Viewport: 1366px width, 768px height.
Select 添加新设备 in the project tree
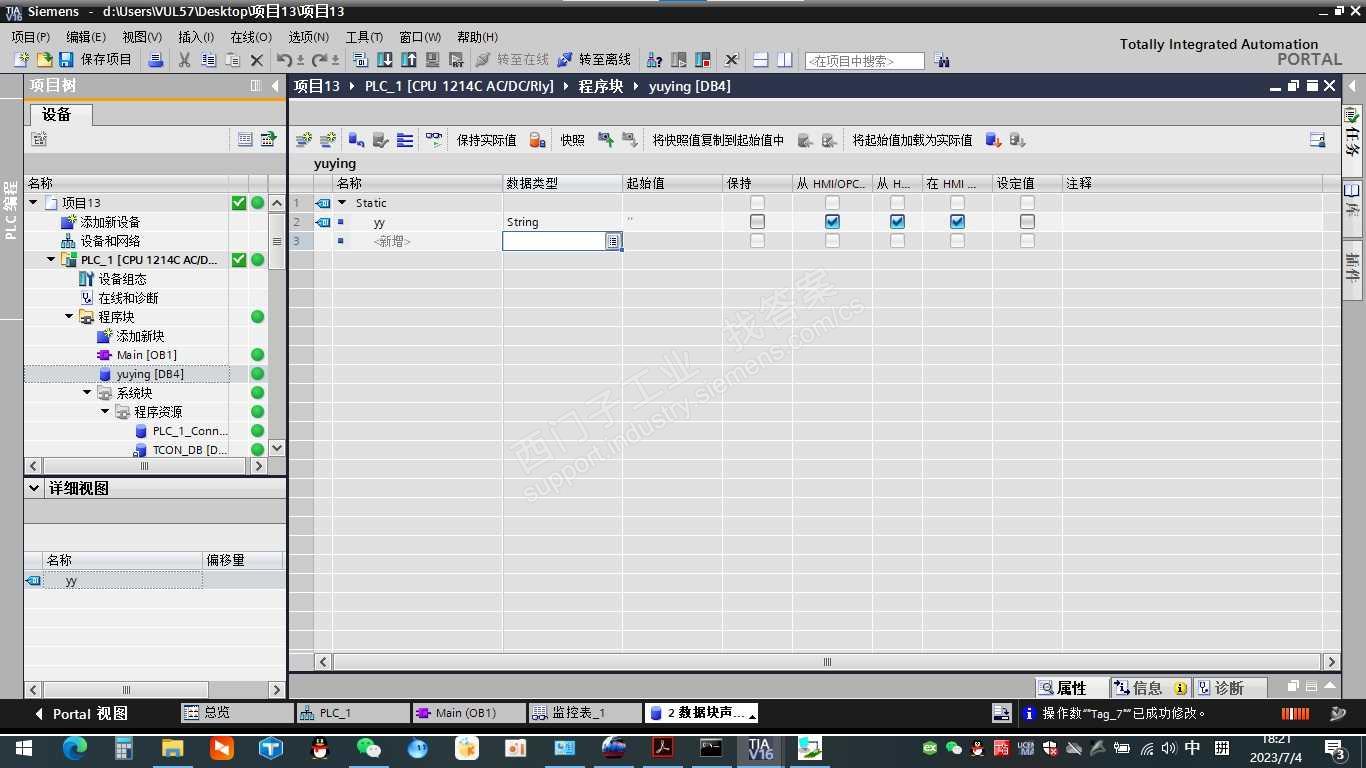click(110, 222)
